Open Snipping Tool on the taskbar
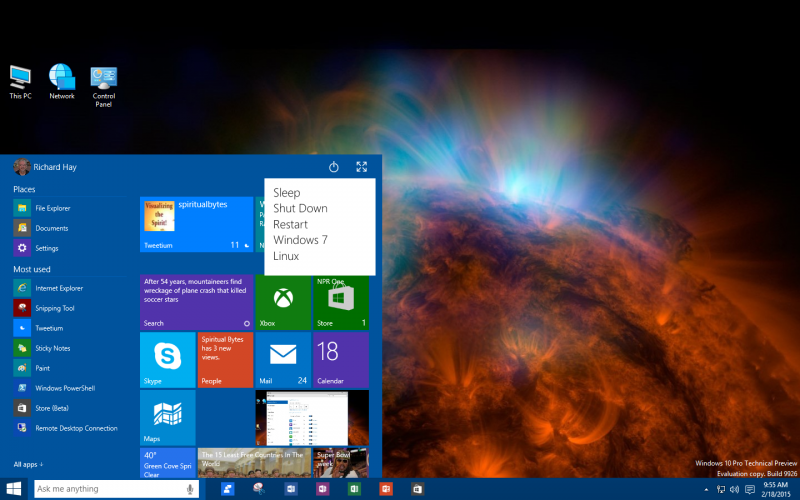 pos(259,489)
